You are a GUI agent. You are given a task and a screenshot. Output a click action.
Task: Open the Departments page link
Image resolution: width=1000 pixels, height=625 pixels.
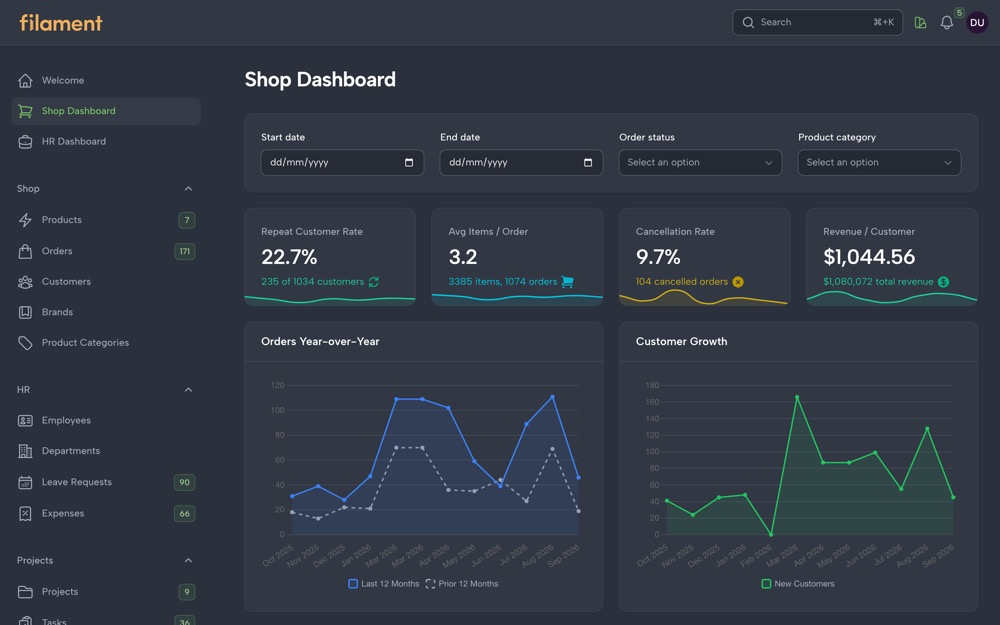[x=106, y=451]
